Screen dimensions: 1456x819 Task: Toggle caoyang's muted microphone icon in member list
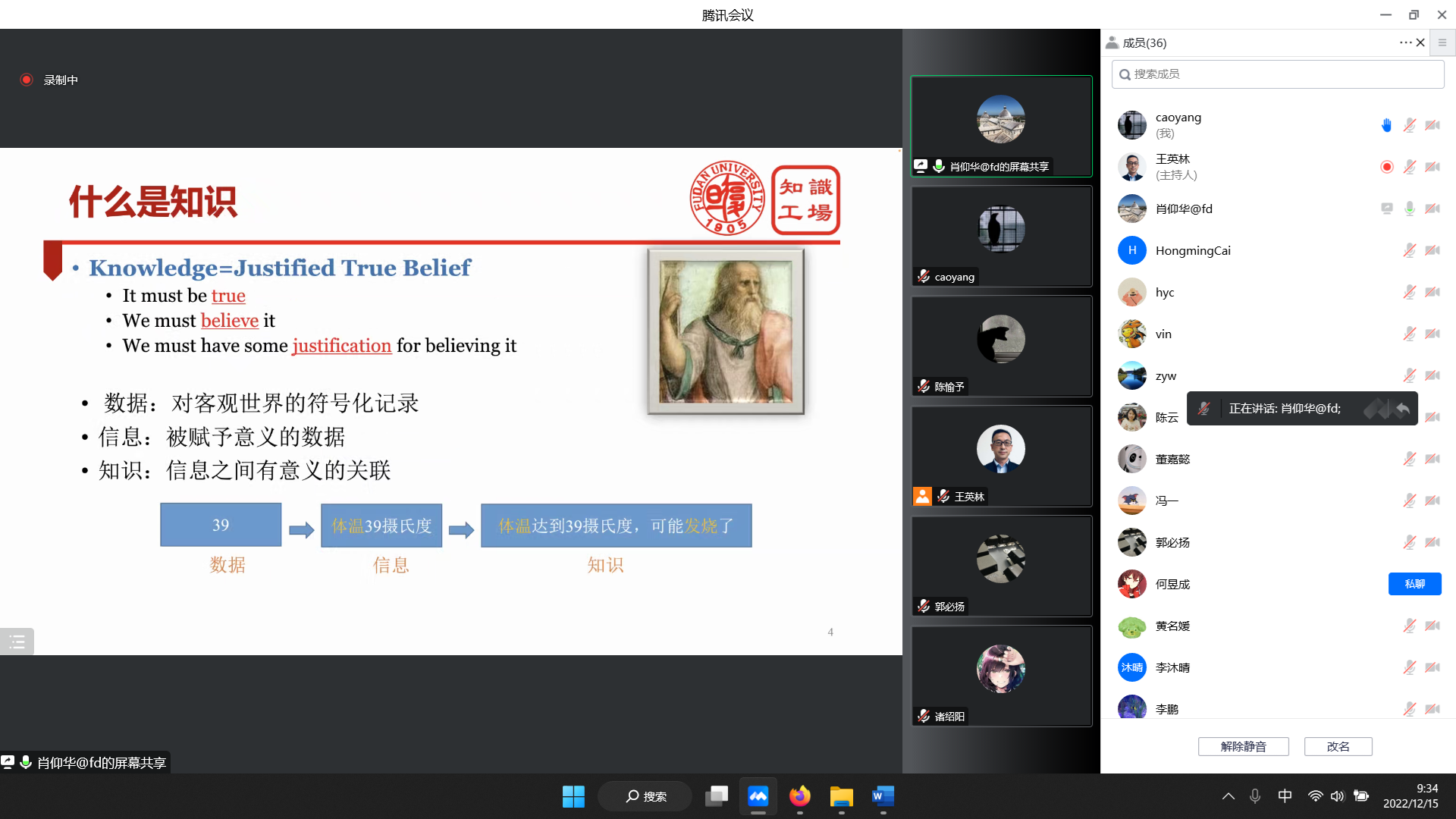coord(1409,125)
